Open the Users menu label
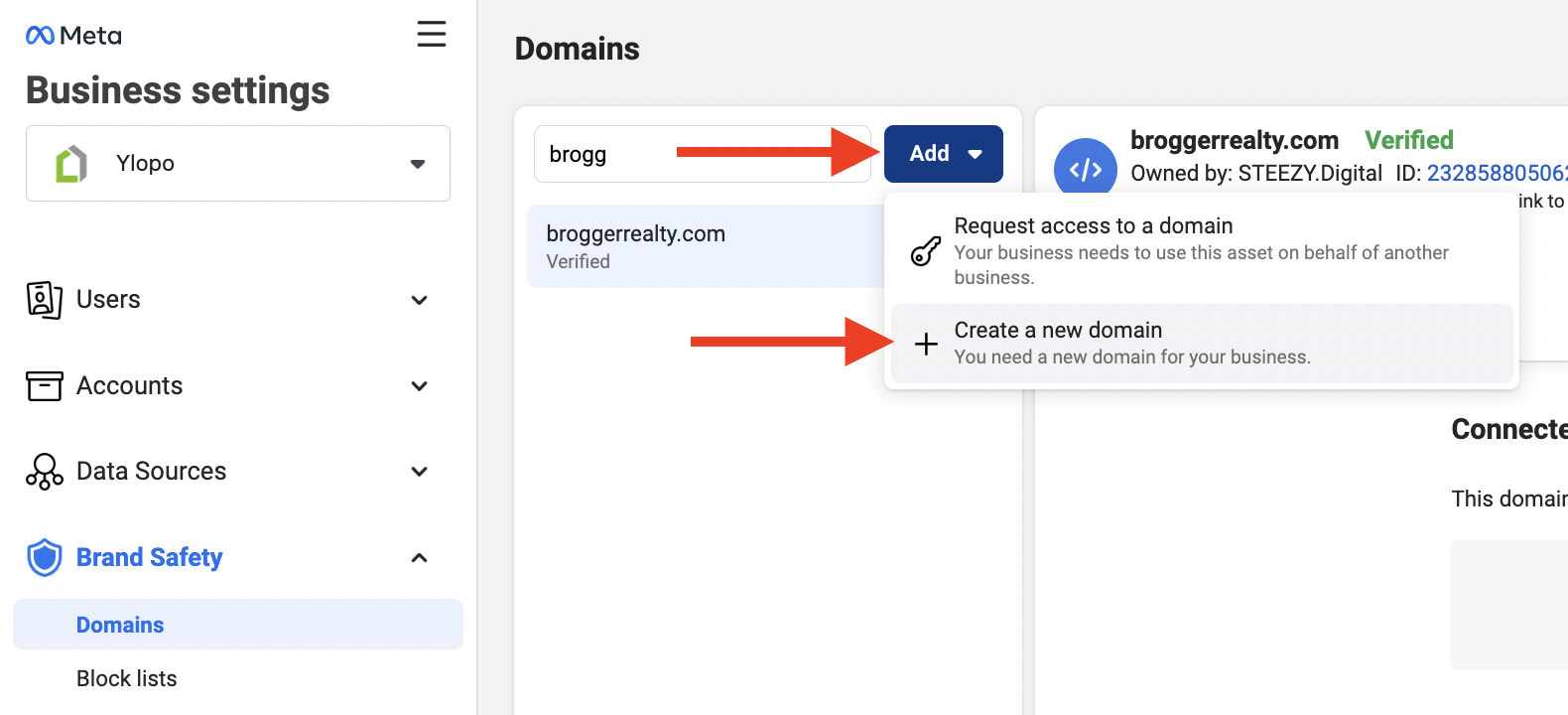 tap(108, 300)
